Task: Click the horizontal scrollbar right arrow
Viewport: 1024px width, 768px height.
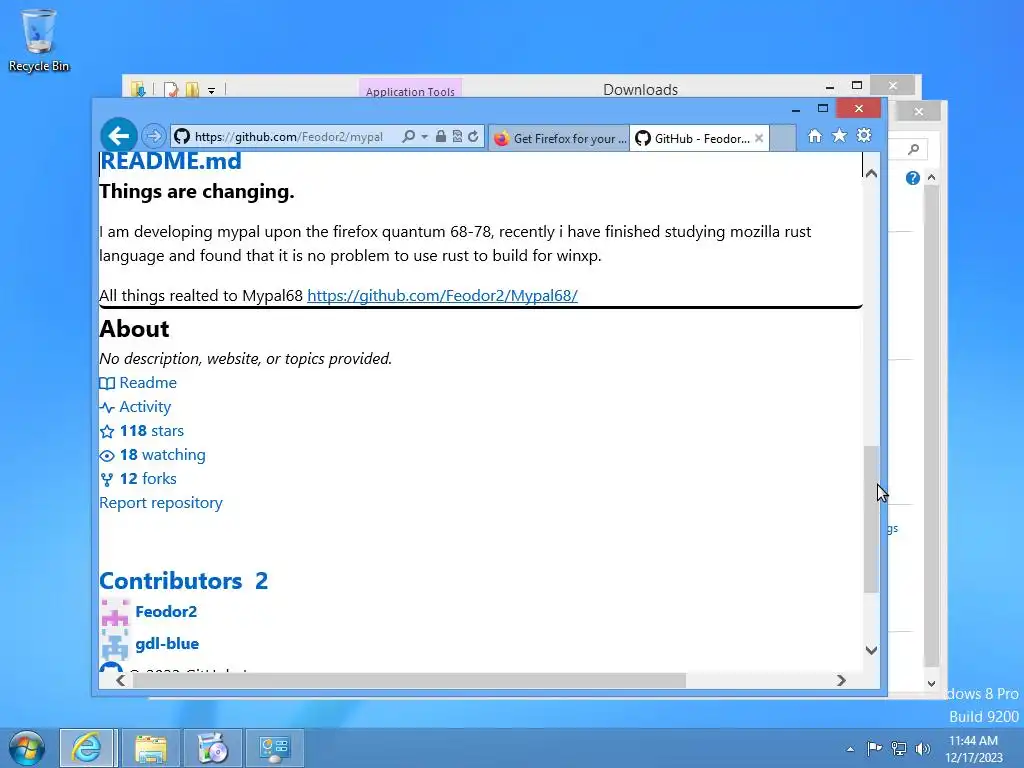Action: 841,680
